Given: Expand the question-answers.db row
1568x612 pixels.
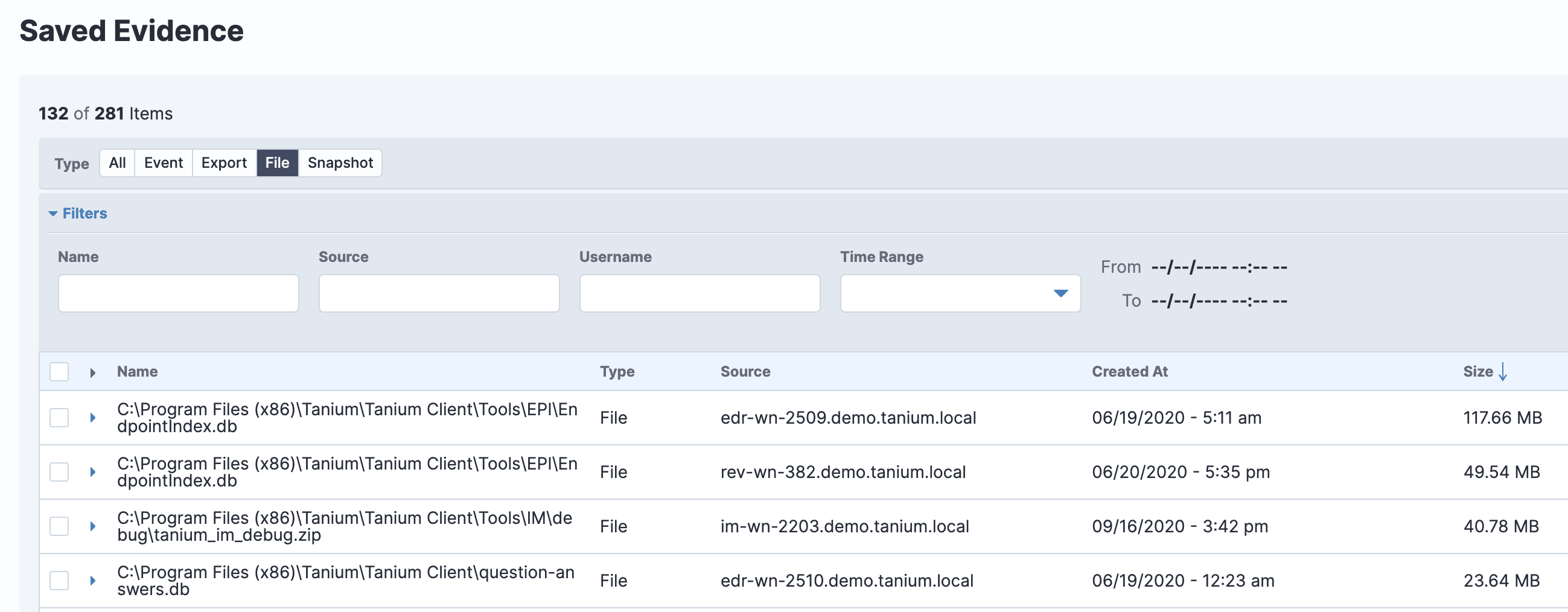Looking at the screenshot, I should coord(92,581).
